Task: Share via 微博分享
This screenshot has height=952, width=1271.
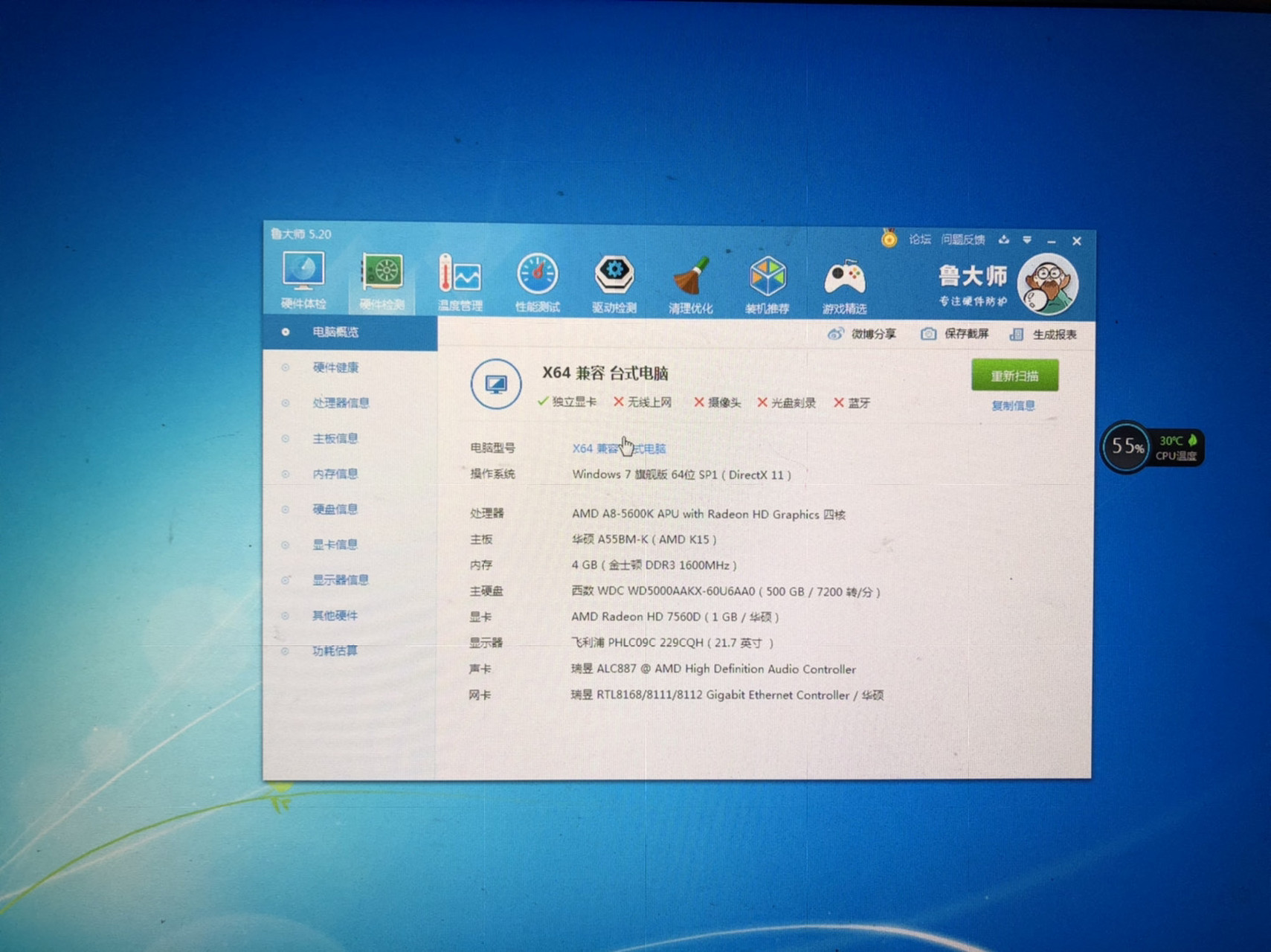Action: coord(862,334)
